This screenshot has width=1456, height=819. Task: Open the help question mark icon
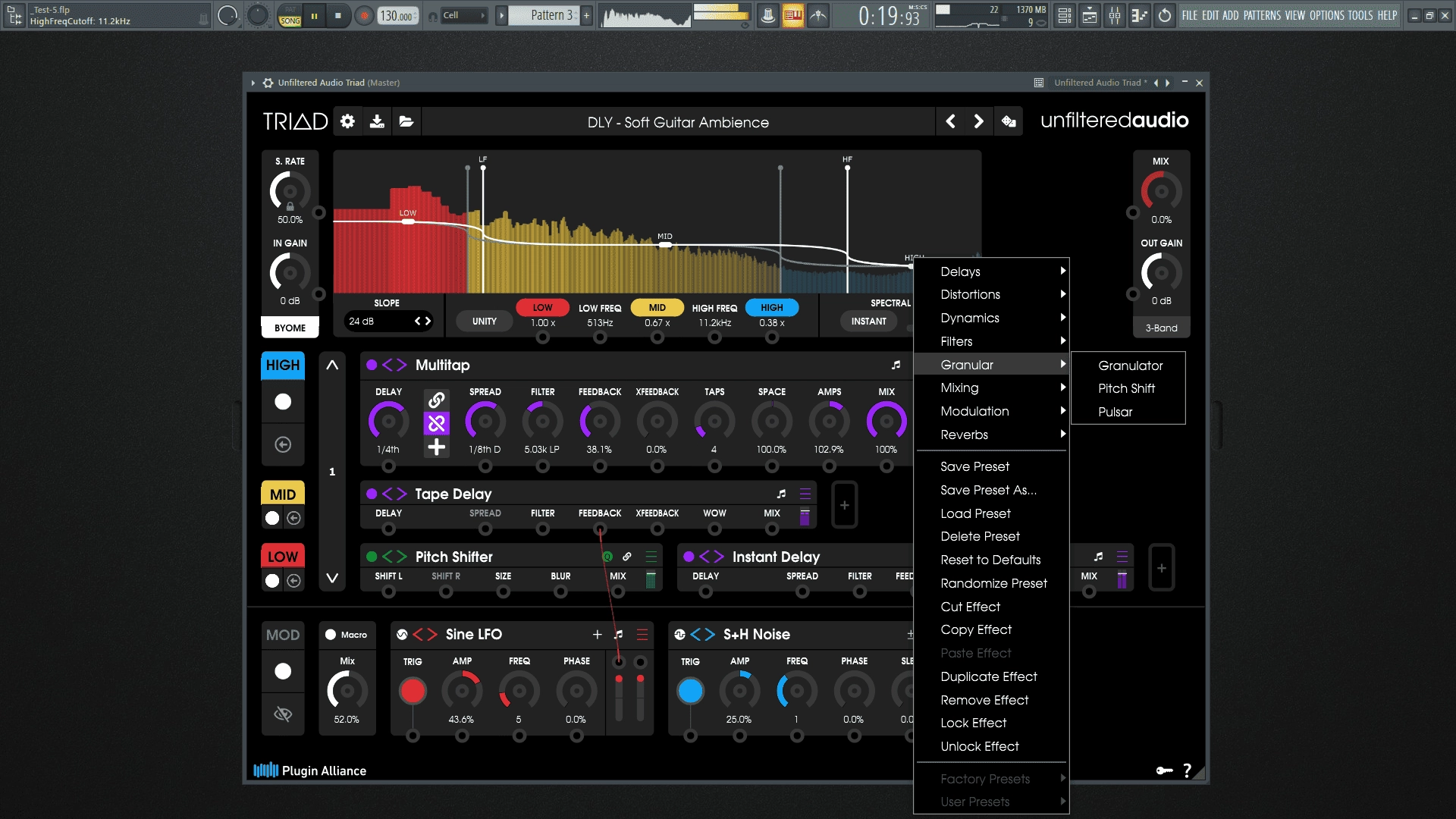tap(1188, 770)
